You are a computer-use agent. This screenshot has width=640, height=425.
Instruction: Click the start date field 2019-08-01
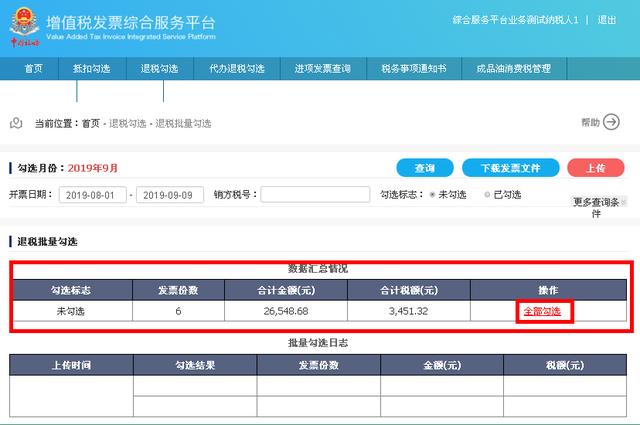(93, 195)
